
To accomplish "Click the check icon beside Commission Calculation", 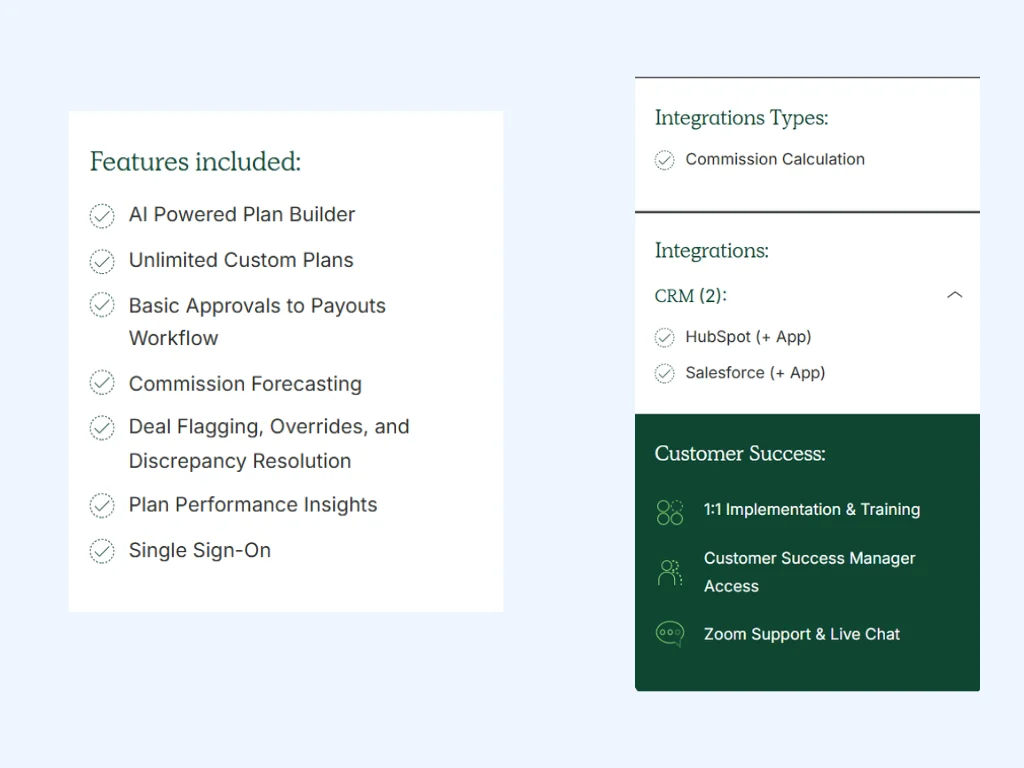I will 664,160.
